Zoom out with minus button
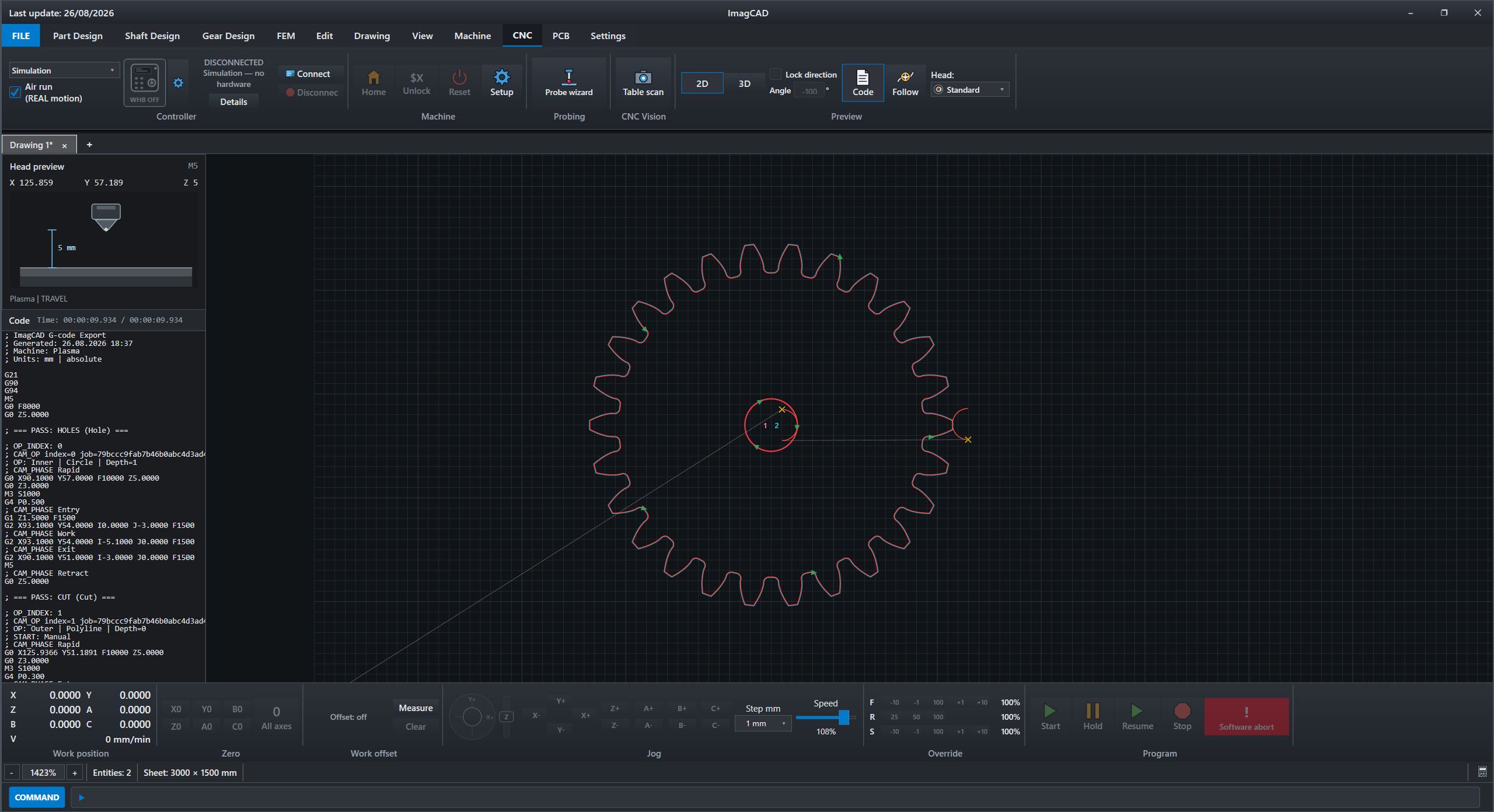This screenshot has width=1494, height=812. pyautogui.click(x=12, y=772)
